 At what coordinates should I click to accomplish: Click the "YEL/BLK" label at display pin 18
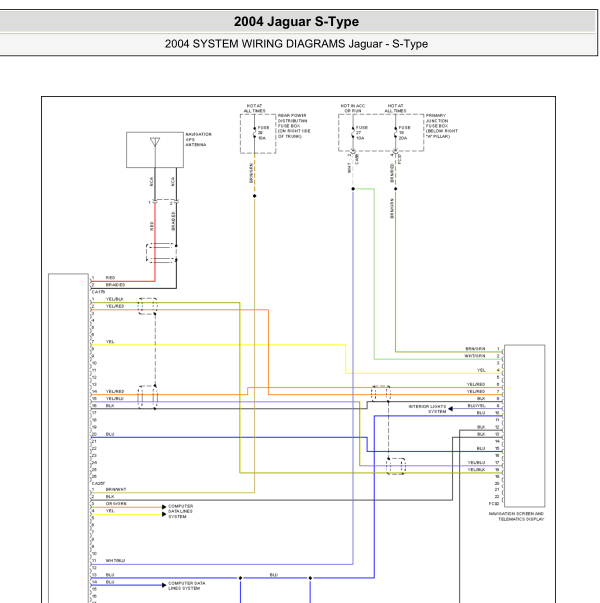point(476,470)
